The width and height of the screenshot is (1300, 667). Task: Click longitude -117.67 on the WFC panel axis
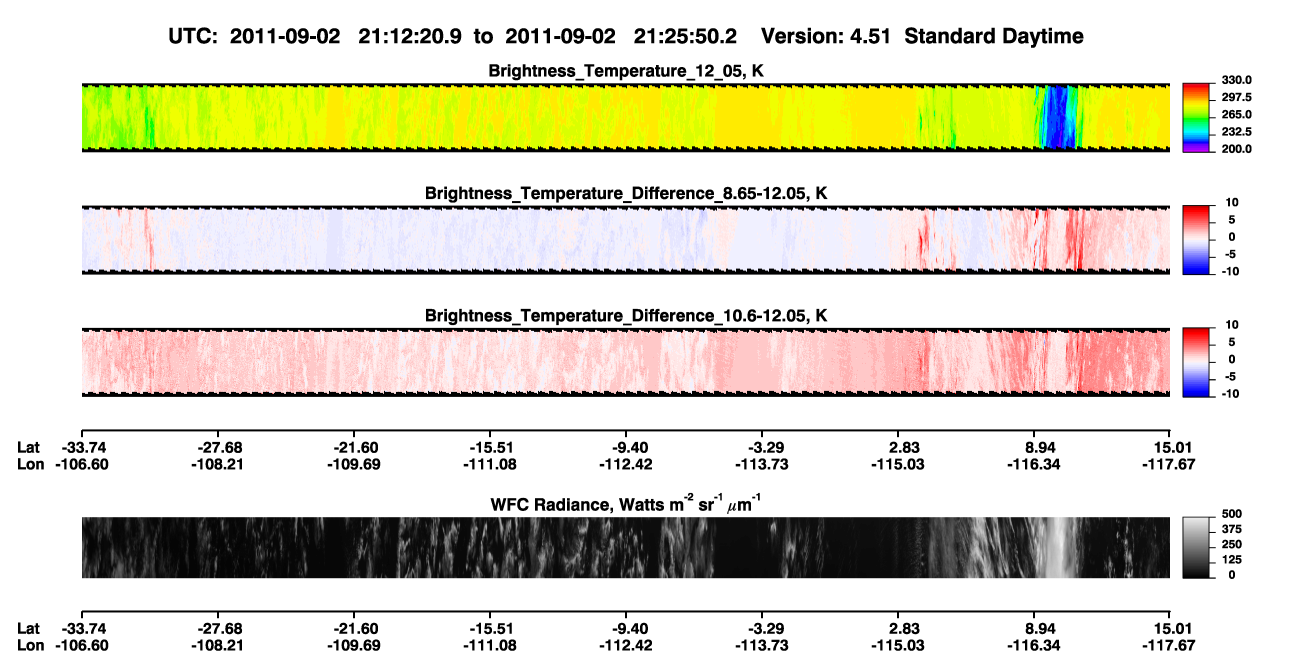[x=1169, y=645]
